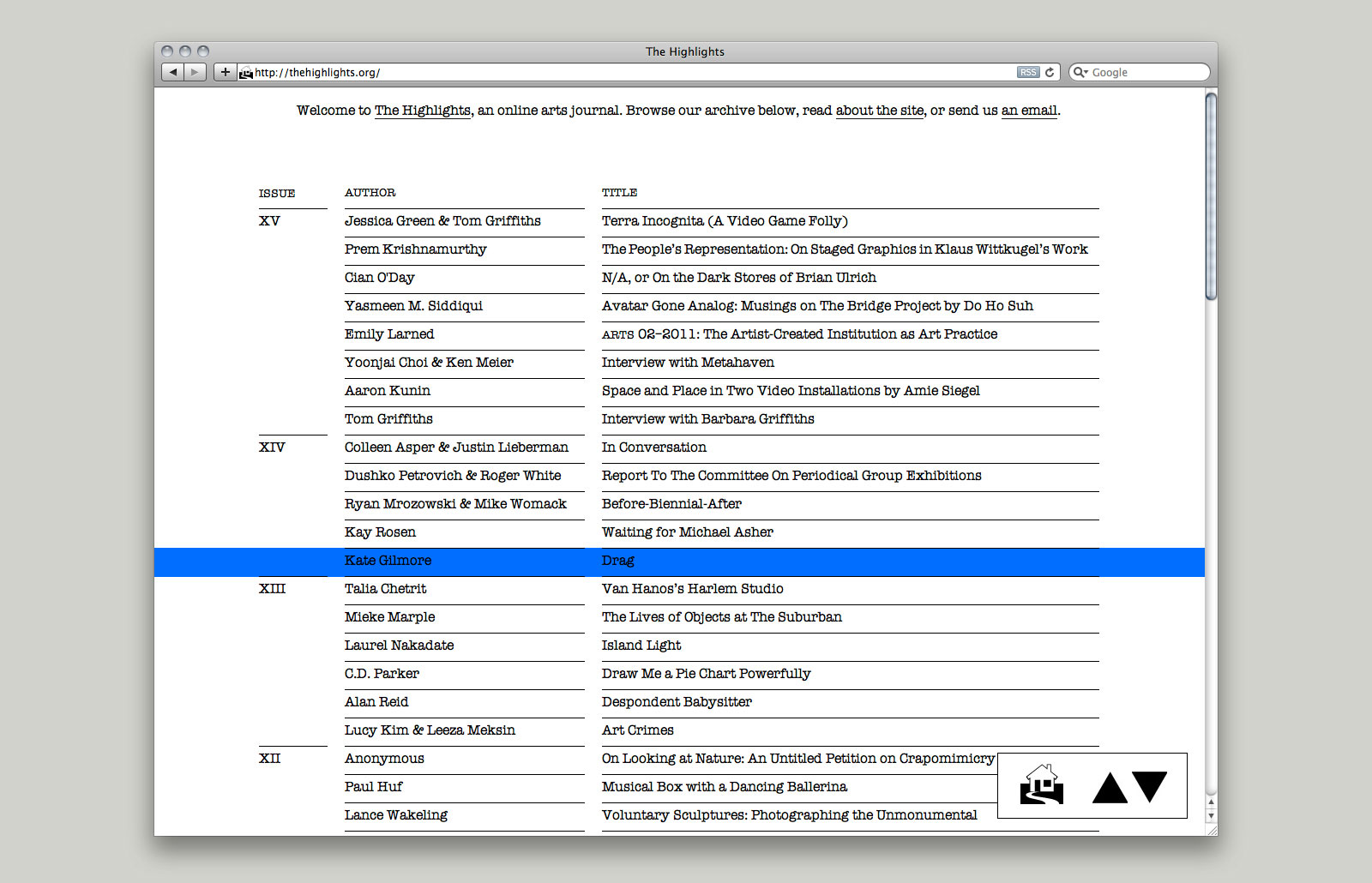Click the downward triangle arrow in floating panel
This screenshot has width=1372, height=883.
click(1150, 784)
